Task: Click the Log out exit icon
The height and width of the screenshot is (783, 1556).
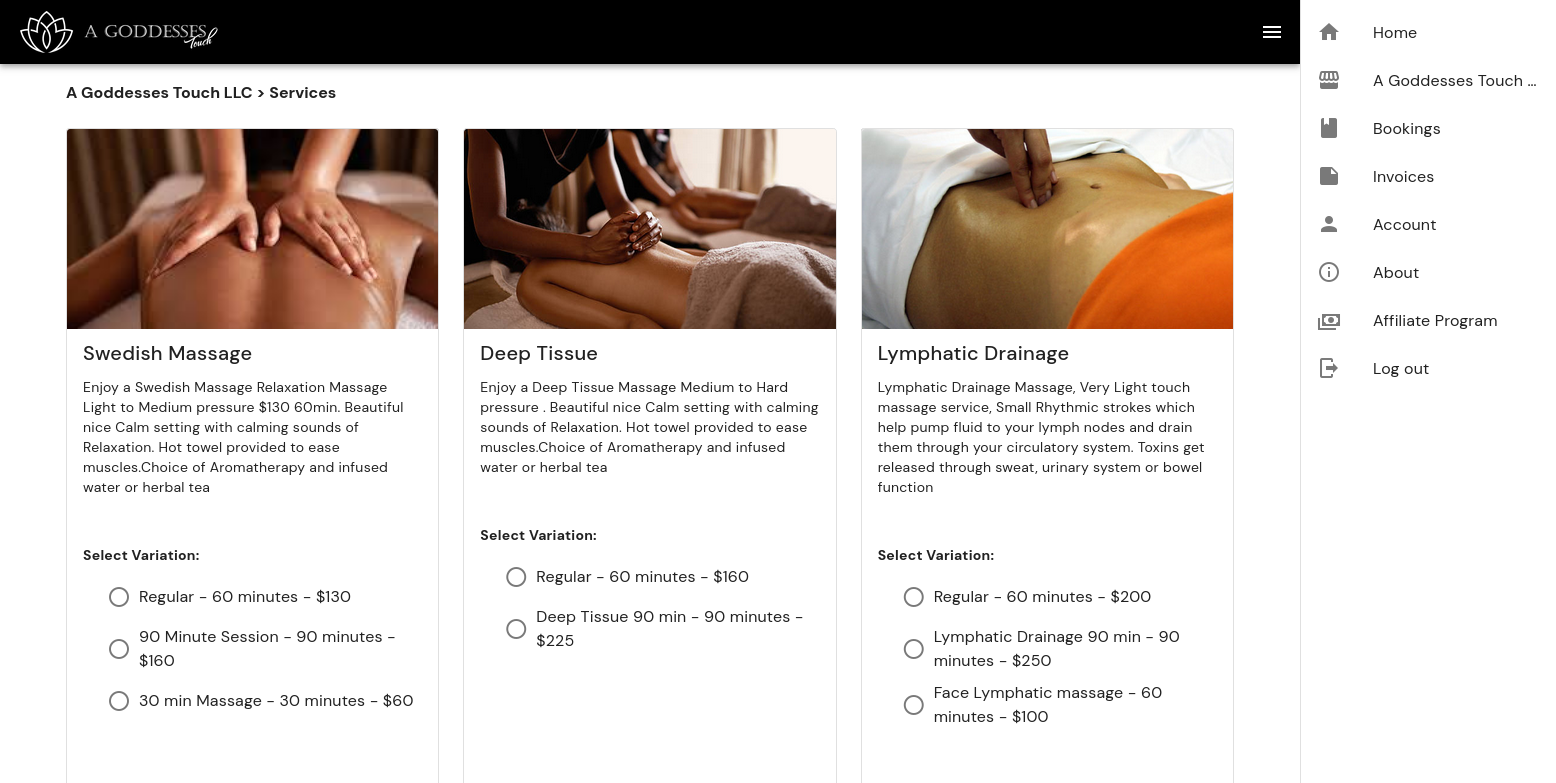Action: 1329,368
